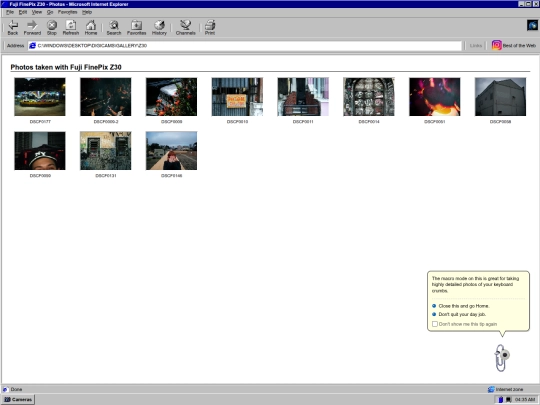This screenshot has width=540, height=405.
Task: Open the pink and orange glowing thumbnail
Action: click(434, 97)
